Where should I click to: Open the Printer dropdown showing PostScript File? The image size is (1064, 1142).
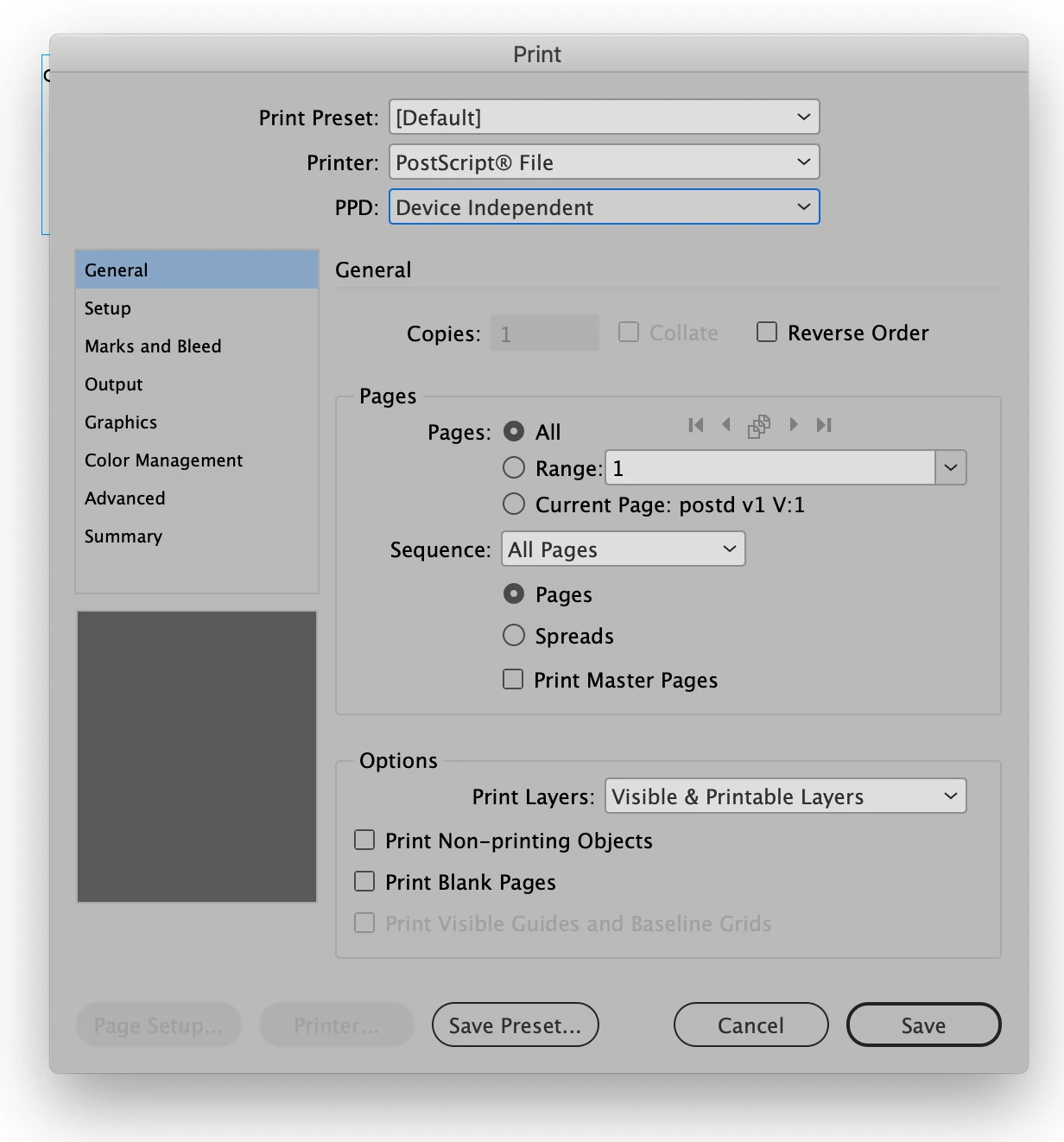pyautogui.click(x=605, y=162)
